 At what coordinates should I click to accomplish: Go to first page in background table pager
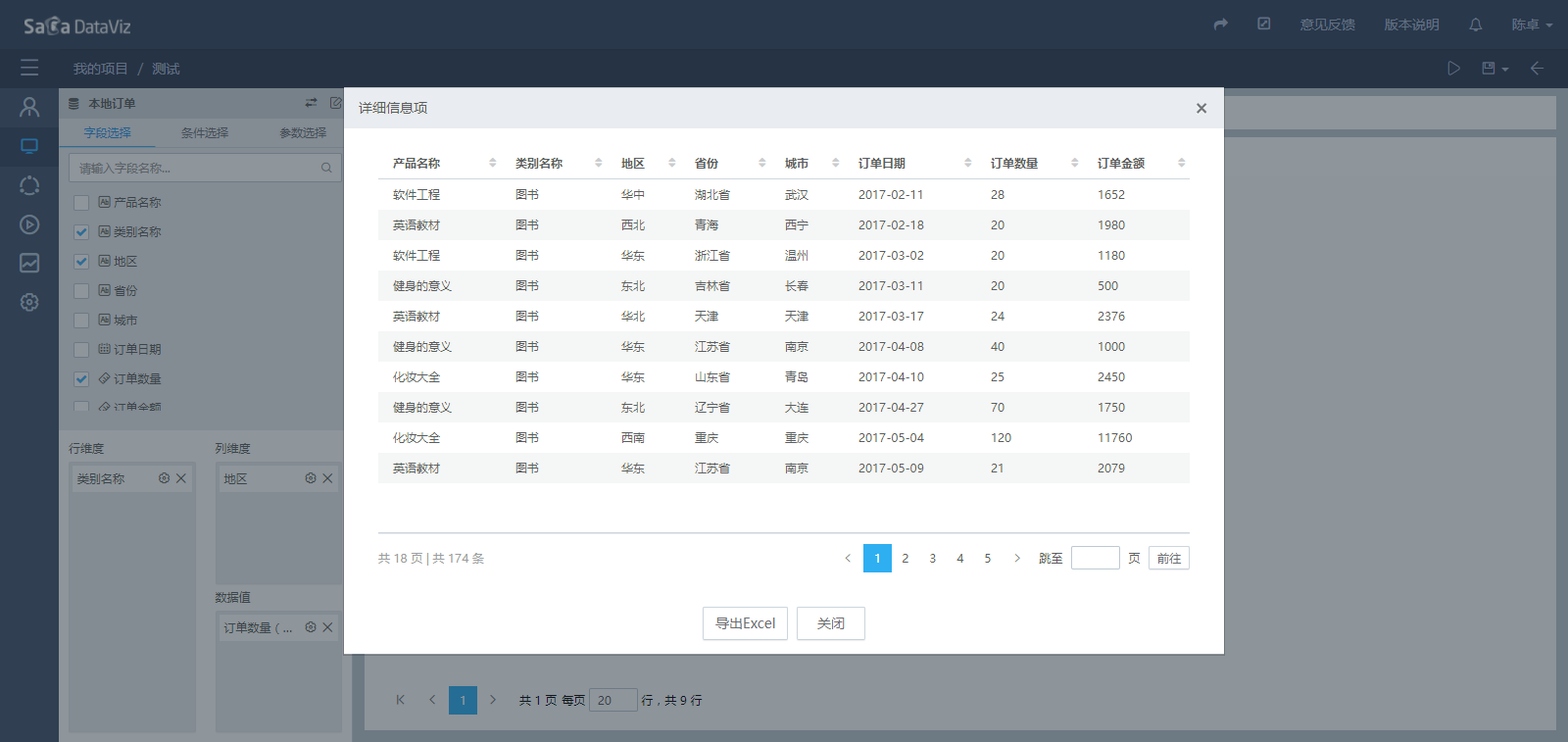point(400,700)
